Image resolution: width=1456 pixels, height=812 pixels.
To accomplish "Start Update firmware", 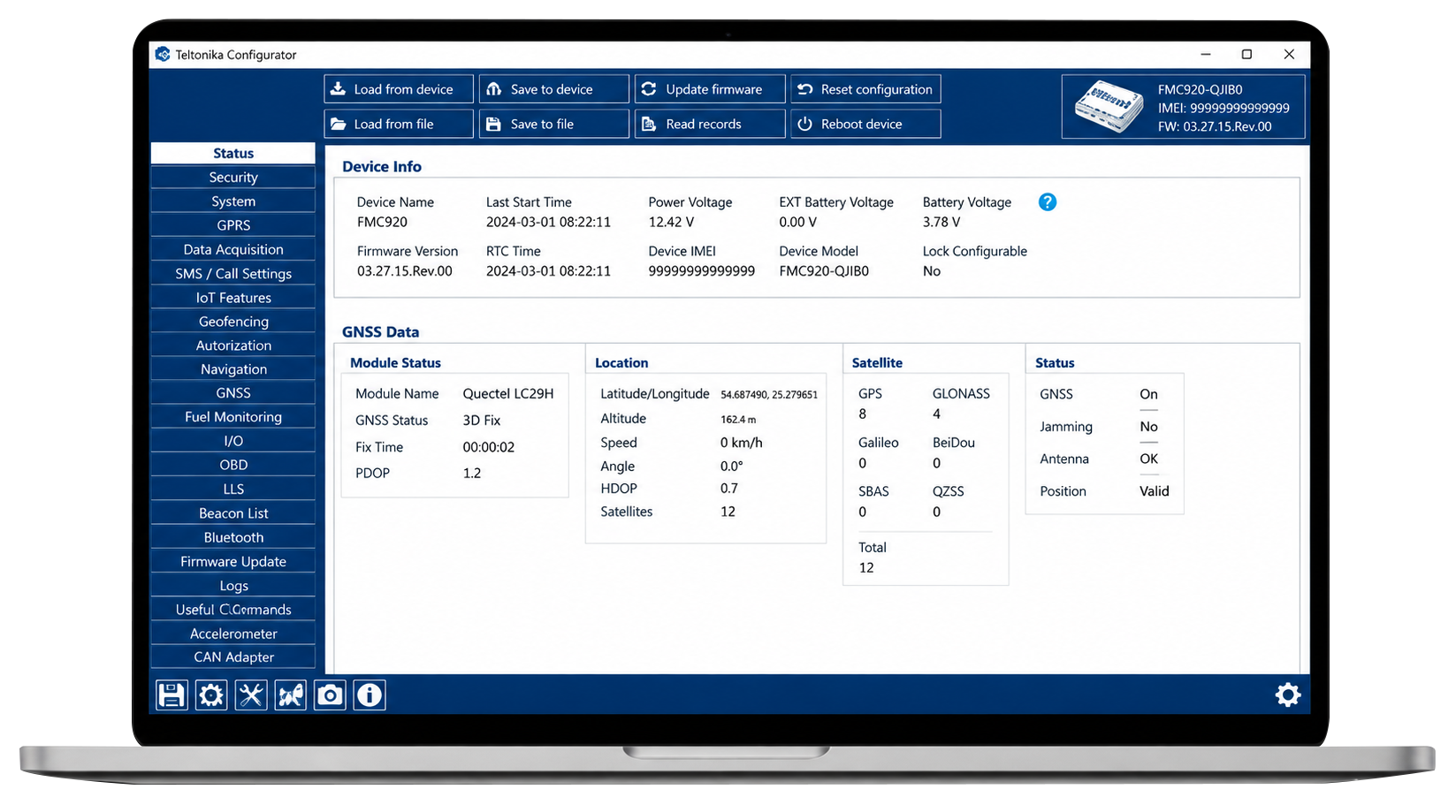I will coord(710,89).
